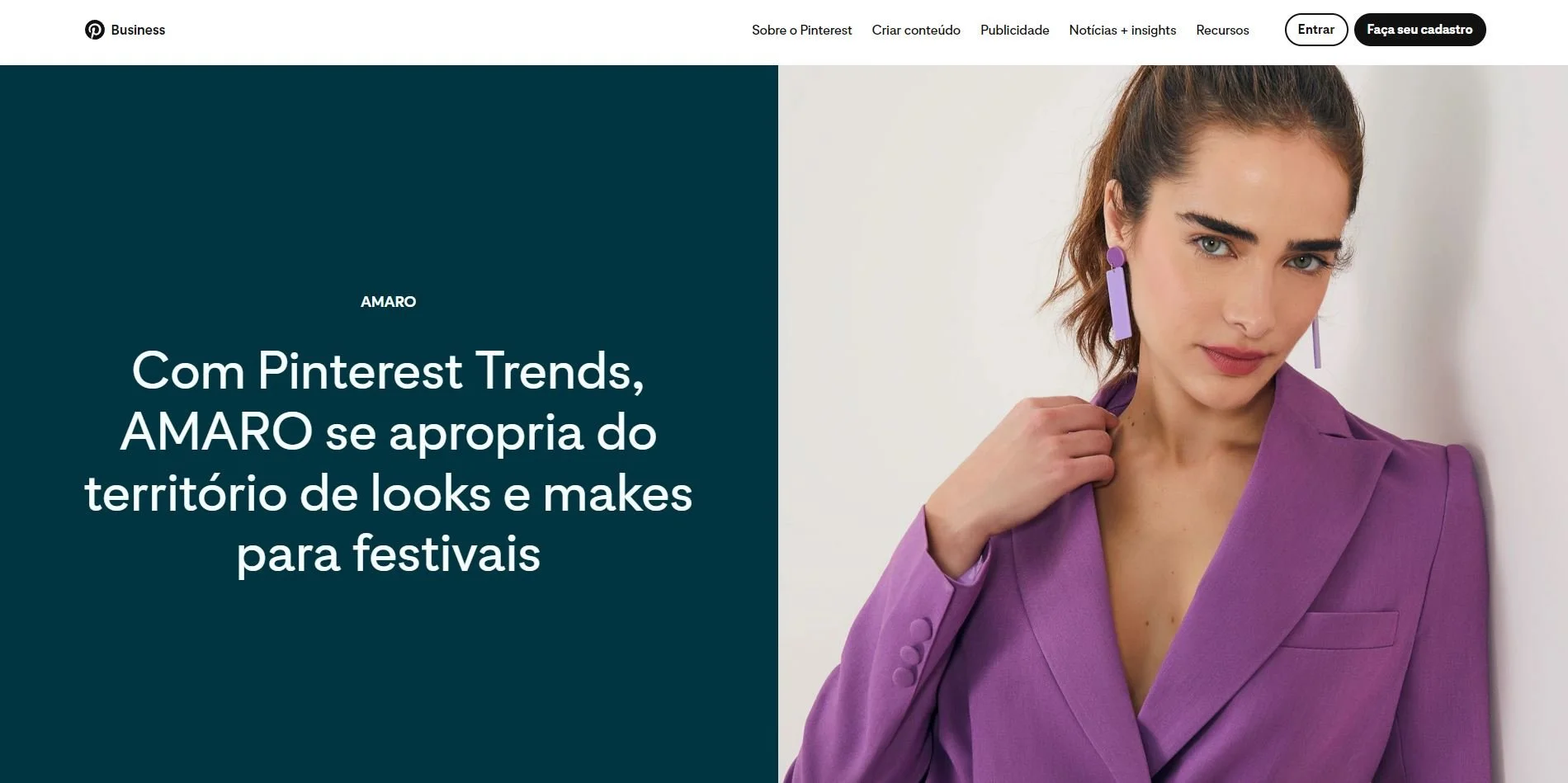The width and height of the screenshot is (1568, 783).
Task: Open the Sobre o Pinterest menu
Action: [801, 30]
